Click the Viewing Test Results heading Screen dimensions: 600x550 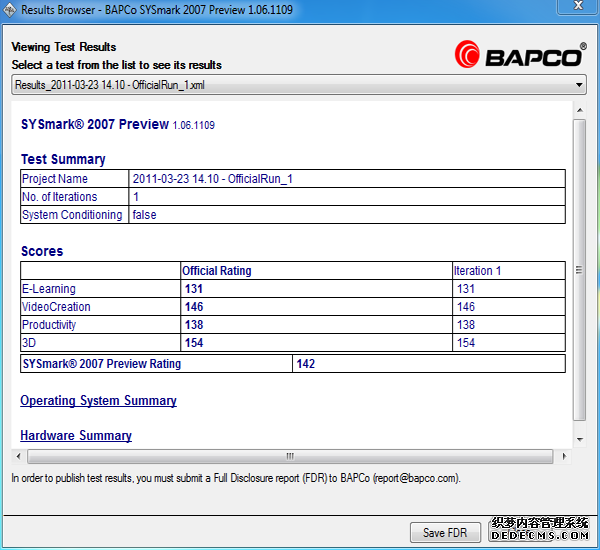pyautogui.click(x=64, y=47)
